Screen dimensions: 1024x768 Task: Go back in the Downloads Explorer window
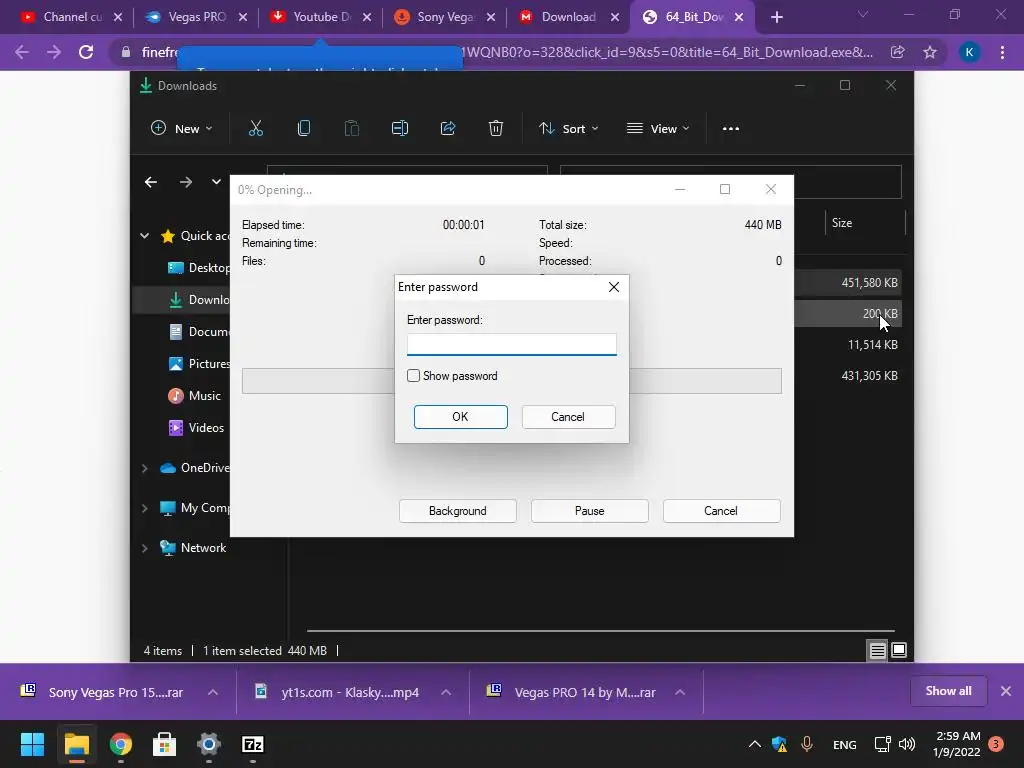click(x=151, y=182)
